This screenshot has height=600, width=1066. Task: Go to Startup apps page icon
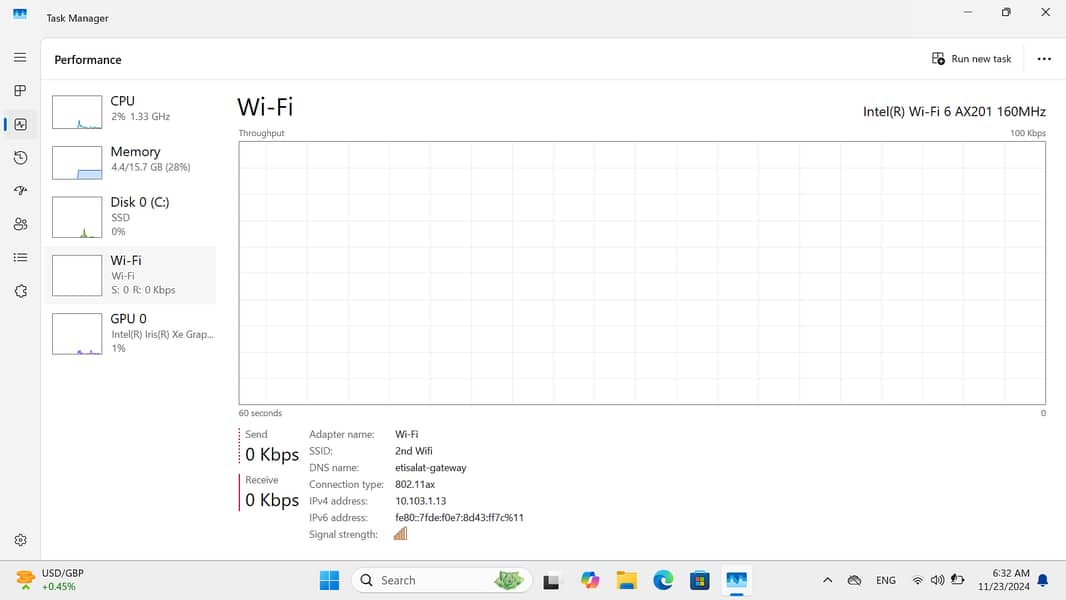coord(20,191)
